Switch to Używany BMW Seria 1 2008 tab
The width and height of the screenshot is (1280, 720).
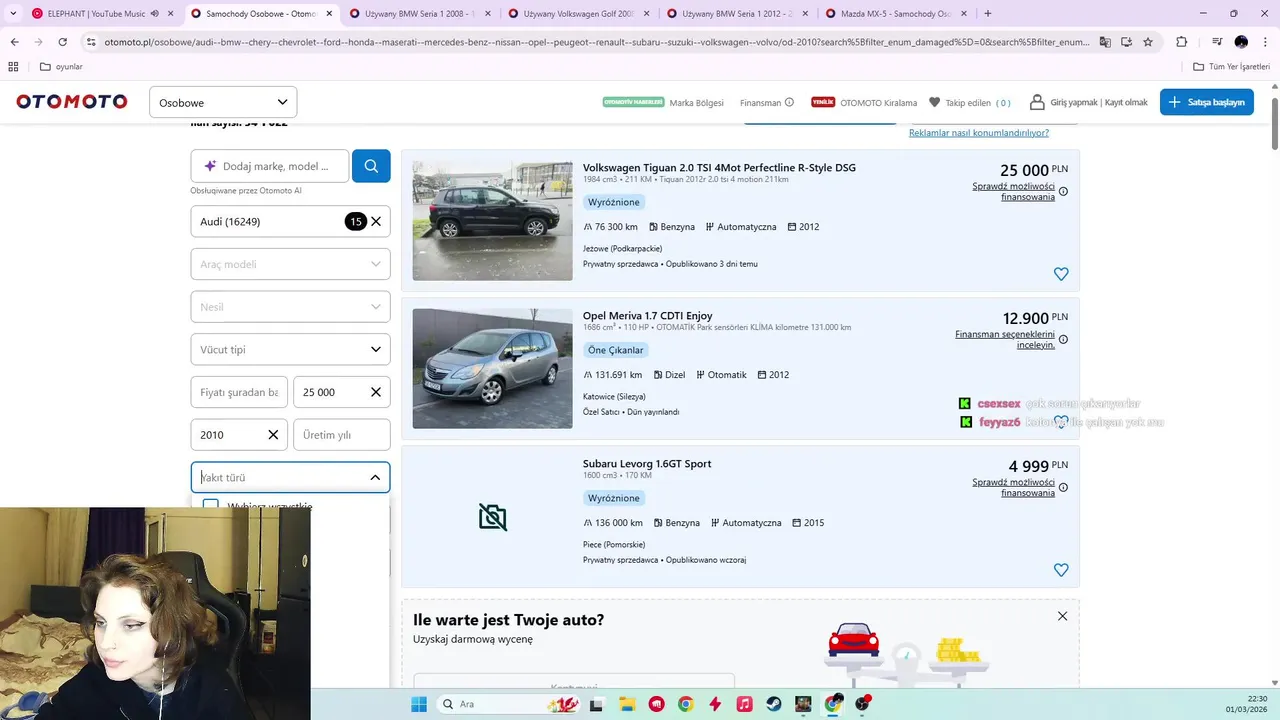(x=419, y=14)
